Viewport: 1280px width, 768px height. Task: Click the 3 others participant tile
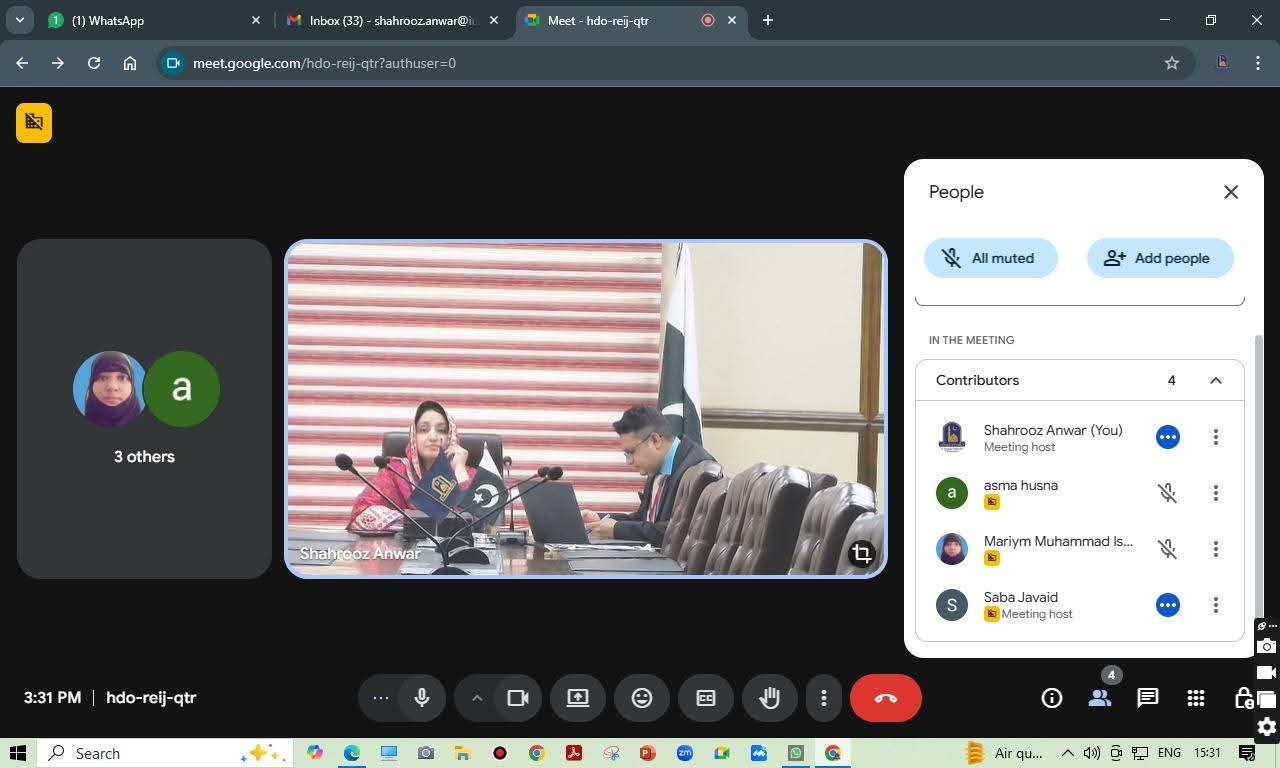144,408
